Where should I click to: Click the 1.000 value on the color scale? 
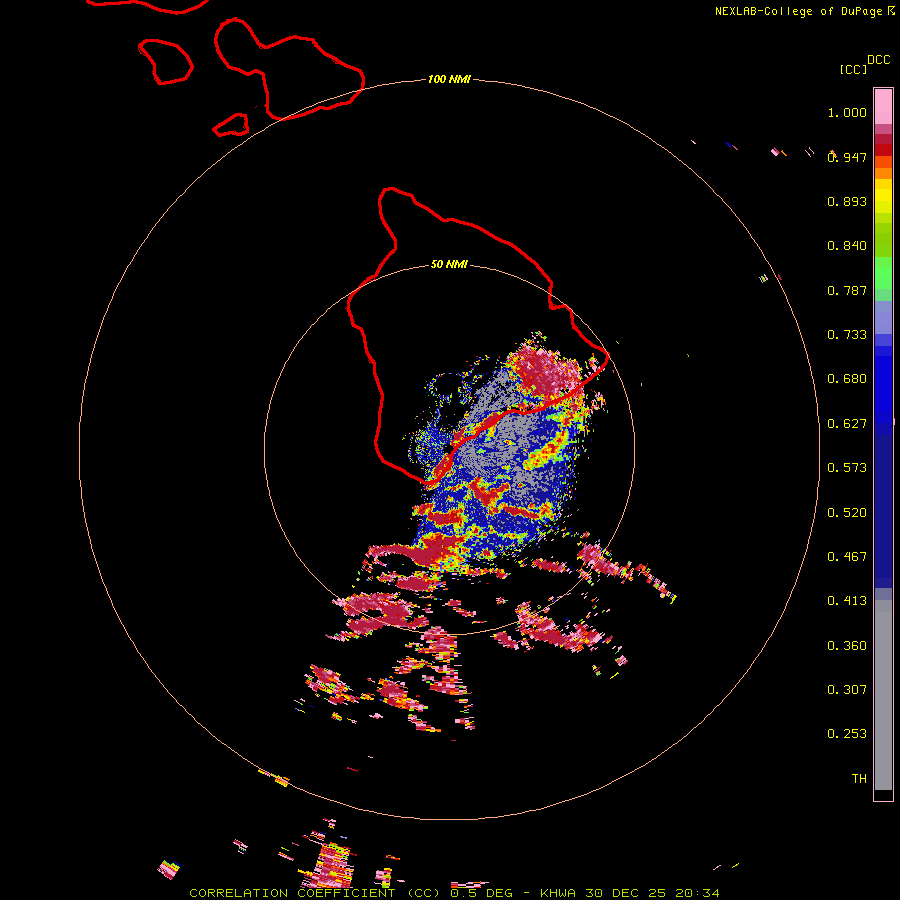point(847,112)
